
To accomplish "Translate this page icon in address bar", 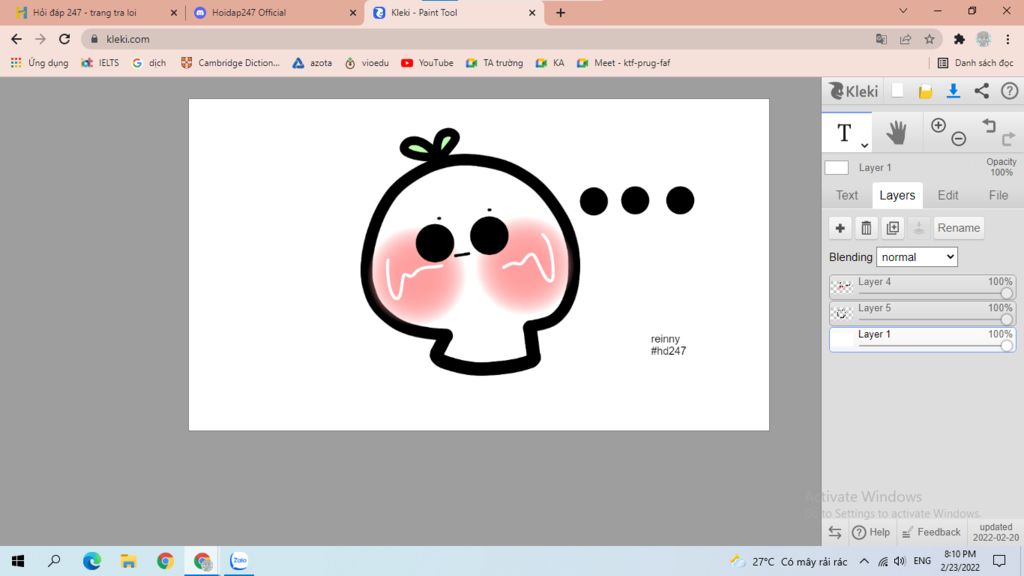I will (x=881, y=39).
